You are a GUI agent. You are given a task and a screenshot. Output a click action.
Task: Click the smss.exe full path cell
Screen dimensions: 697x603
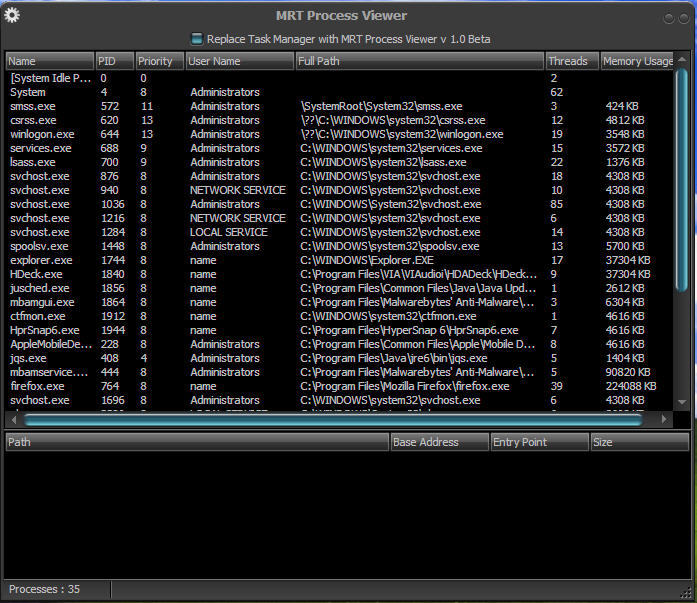tap(381, 106)
